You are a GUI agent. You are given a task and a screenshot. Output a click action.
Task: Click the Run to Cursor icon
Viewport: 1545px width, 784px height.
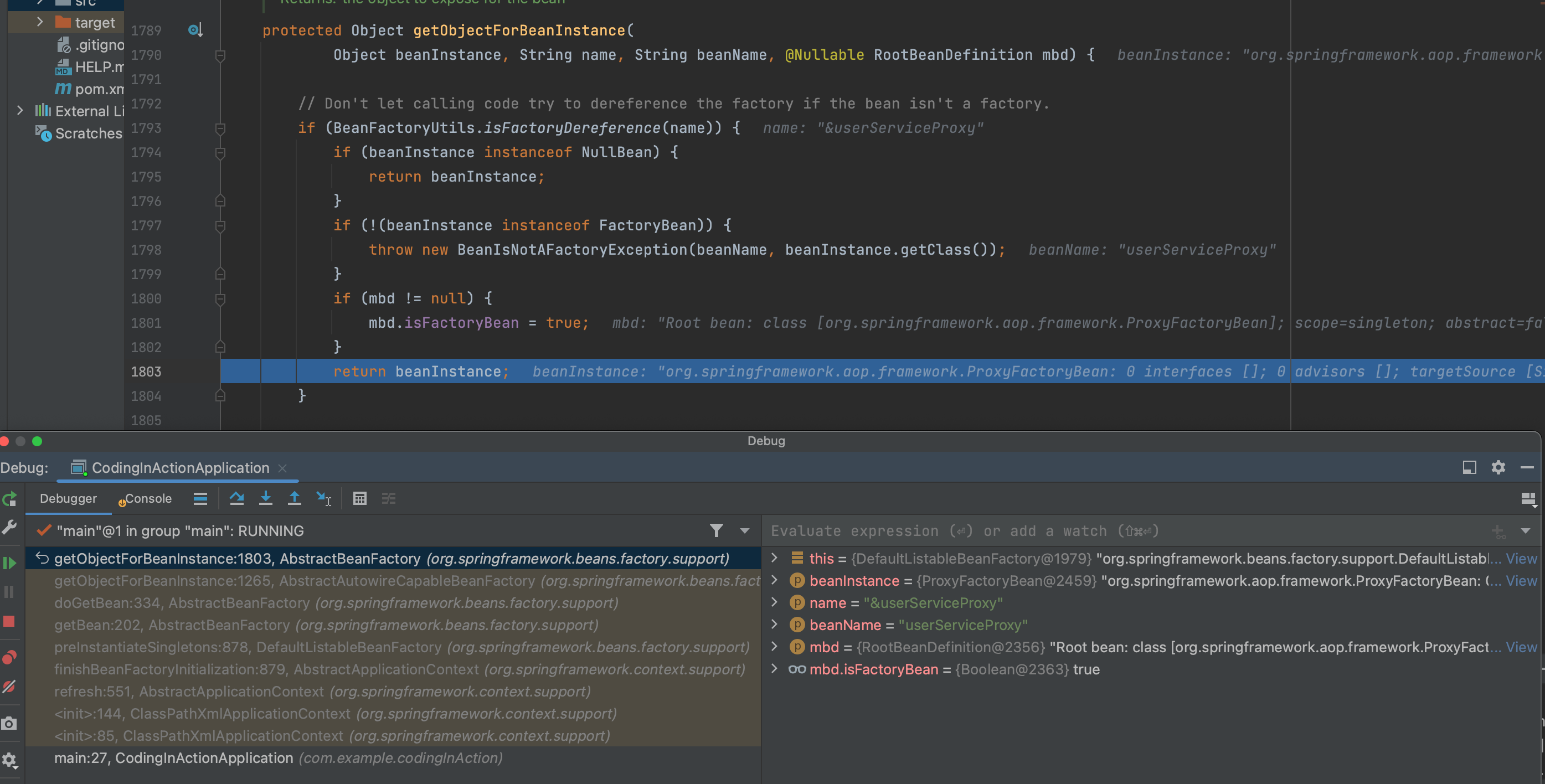(323, 498)
